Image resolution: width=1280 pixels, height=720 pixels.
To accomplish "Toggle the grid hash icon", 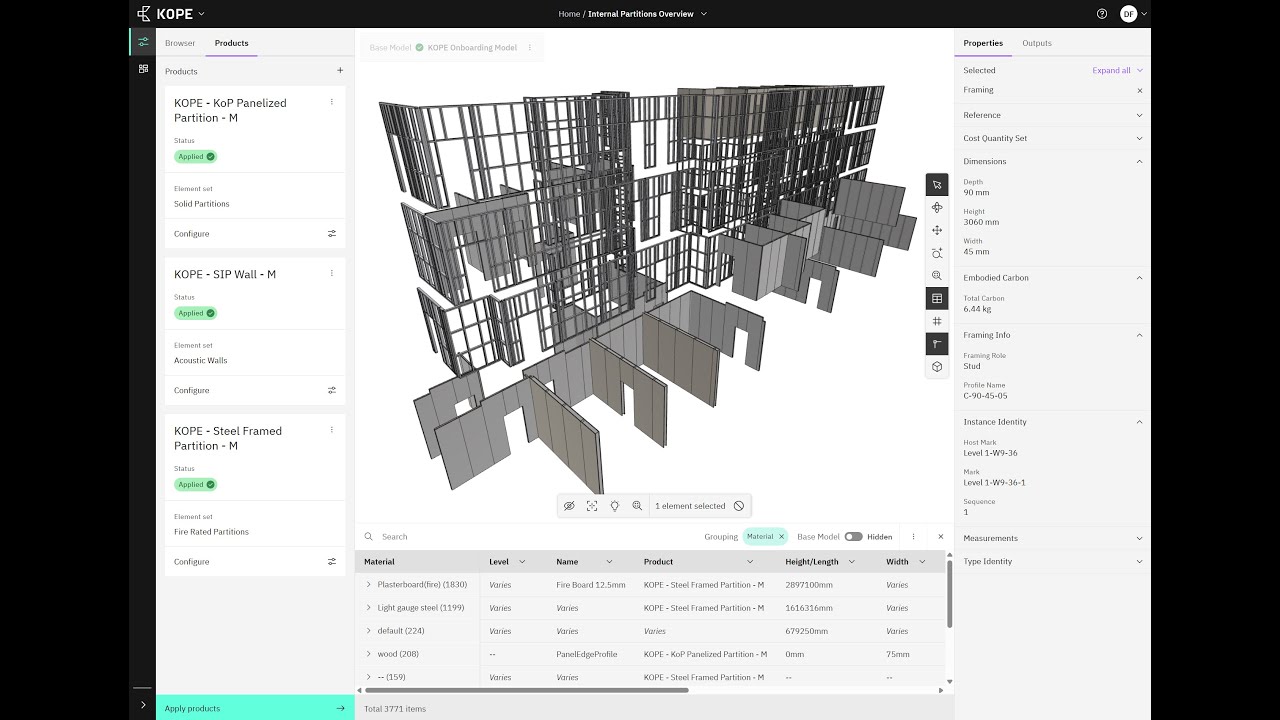I will click(937, 321).
